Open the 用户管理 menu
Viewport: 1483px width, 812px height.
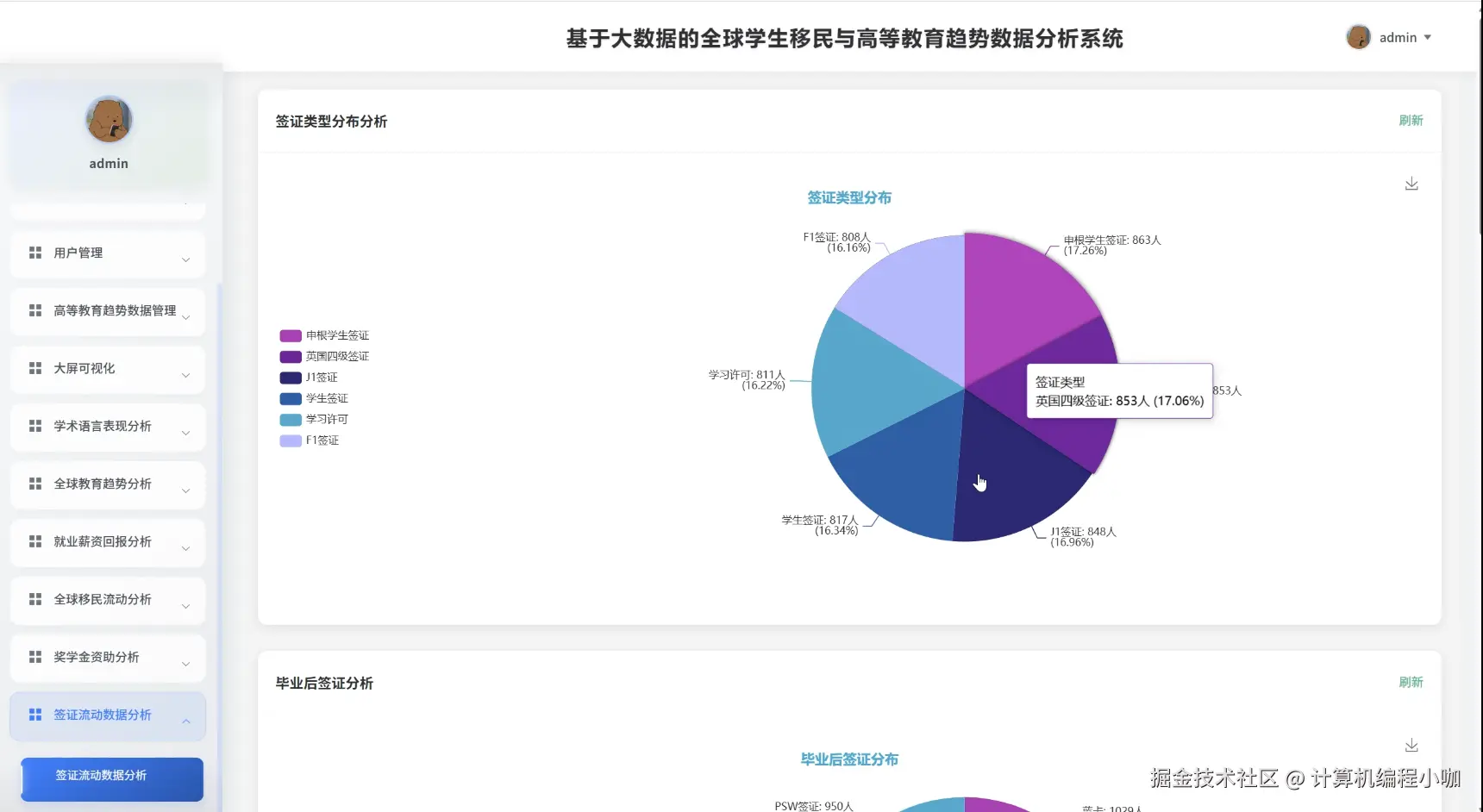108,253
